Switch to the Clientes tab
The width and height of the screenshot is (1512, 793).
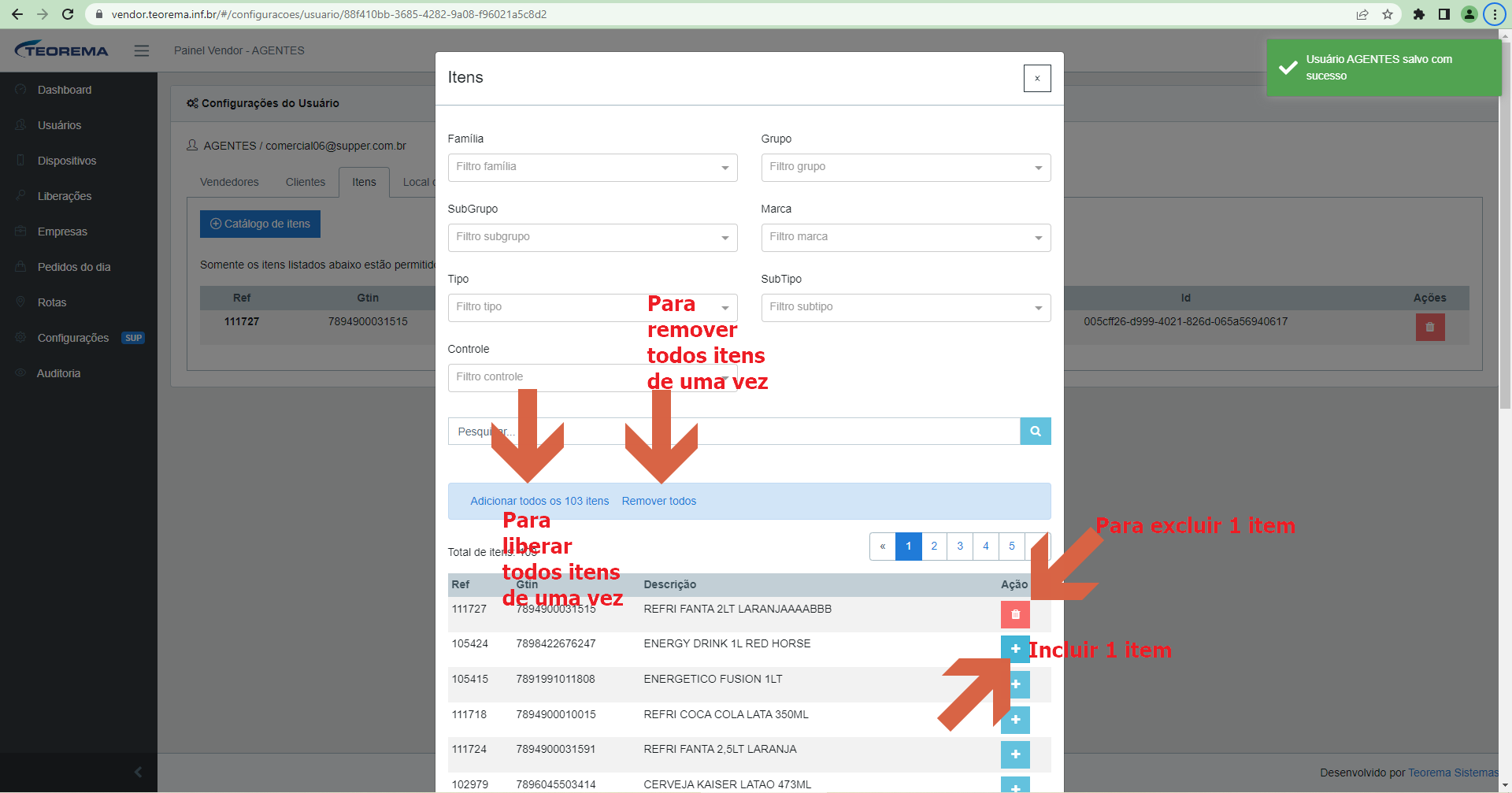click(306, 182)
